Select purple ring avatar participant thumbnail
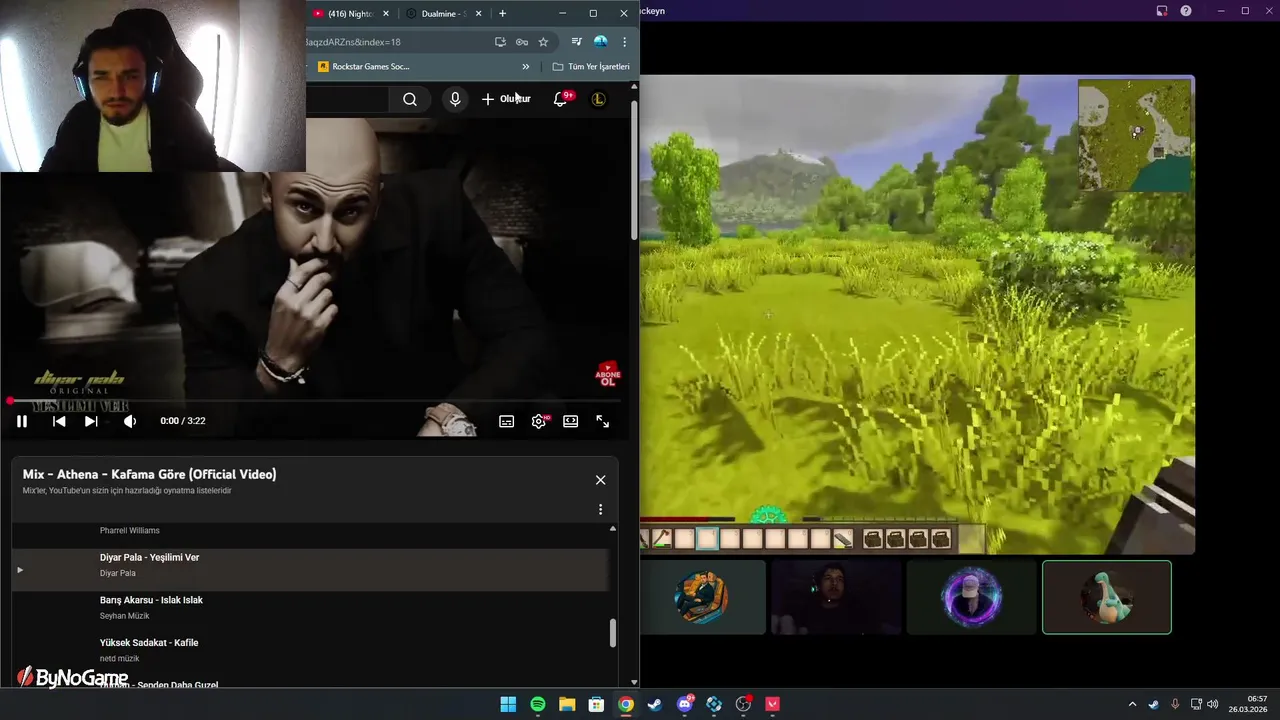 tap(972, 597)
